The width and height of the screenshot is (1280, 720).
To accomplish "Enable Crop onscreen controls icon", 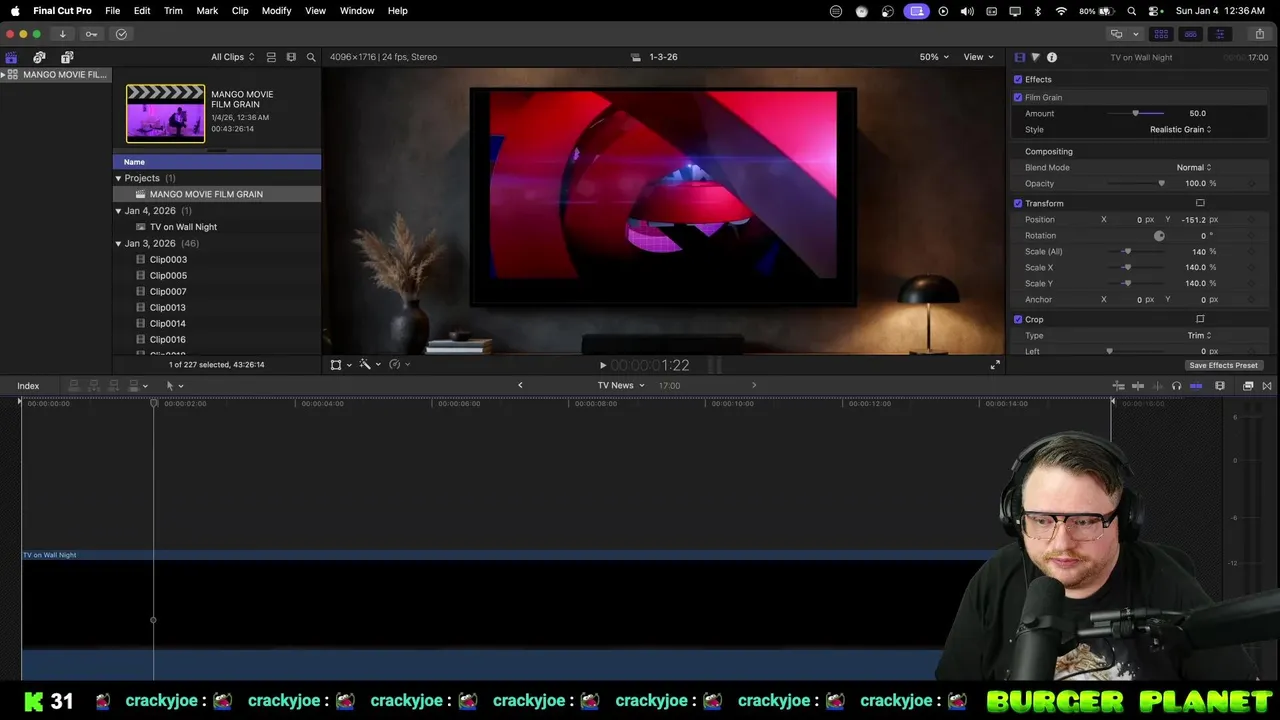I will click(1200, 319).
